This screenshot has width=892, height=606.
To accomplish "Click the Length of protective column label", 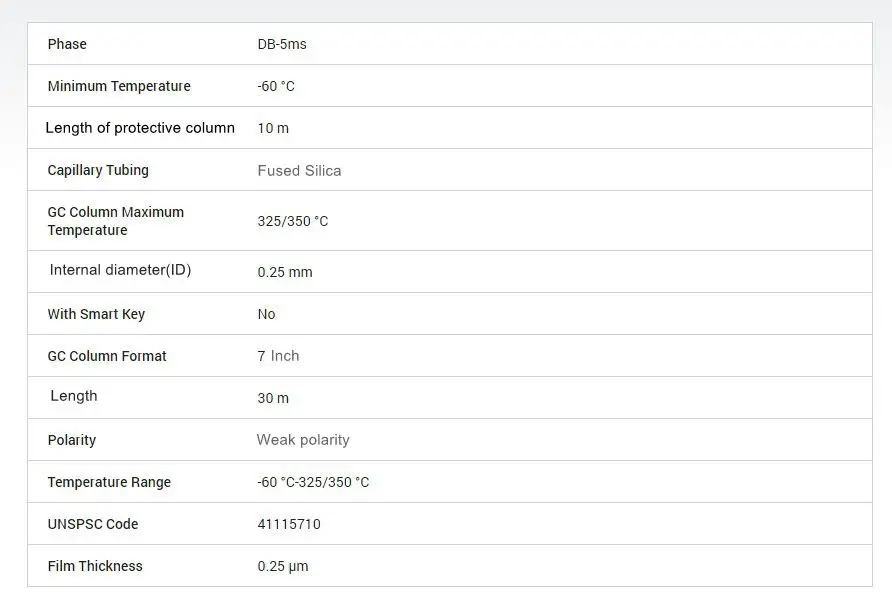I will pyautogui.click(x=140, y=128).
